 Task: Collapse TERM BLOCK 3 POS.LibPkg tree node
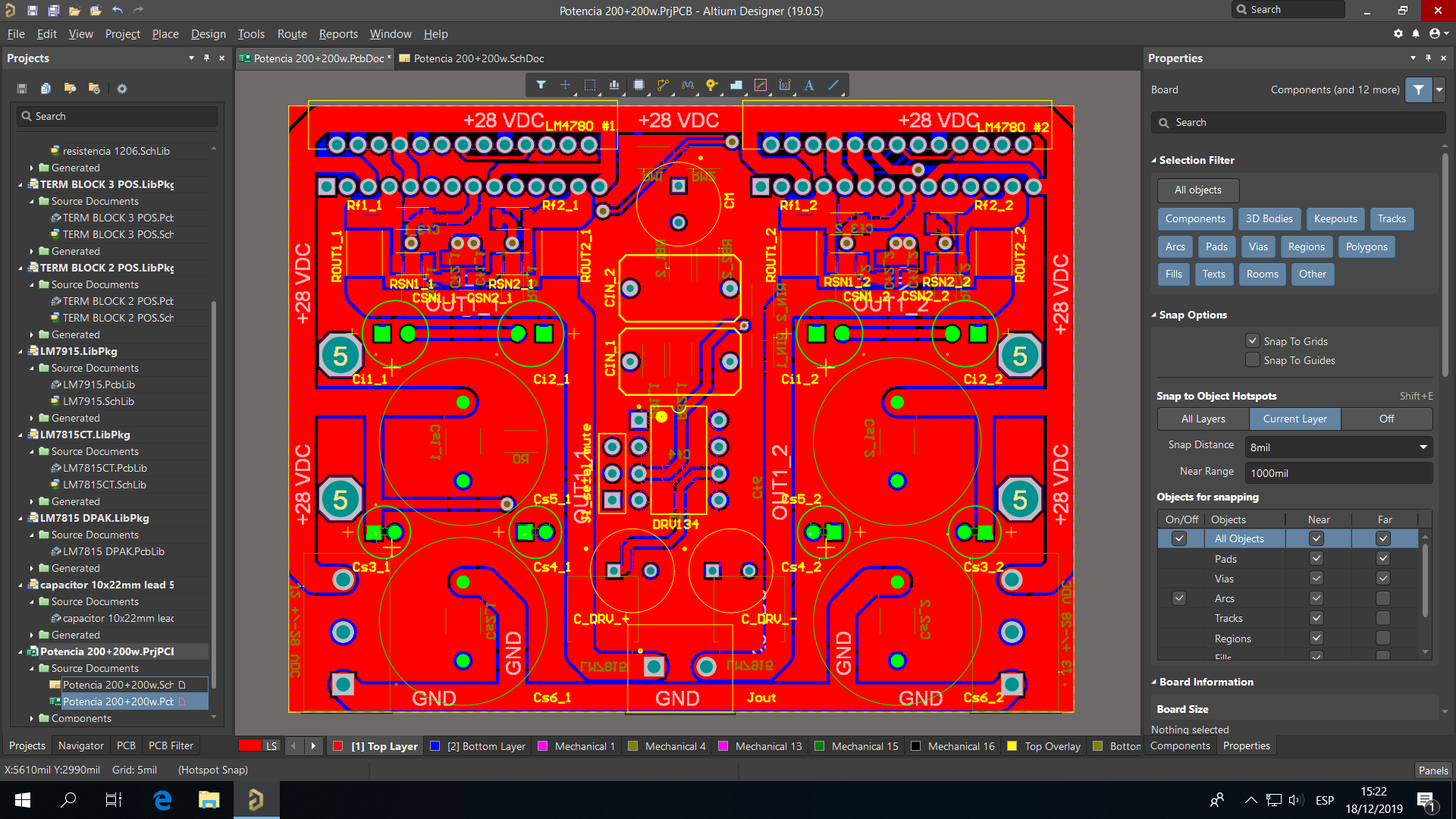(x=20, y=184)
